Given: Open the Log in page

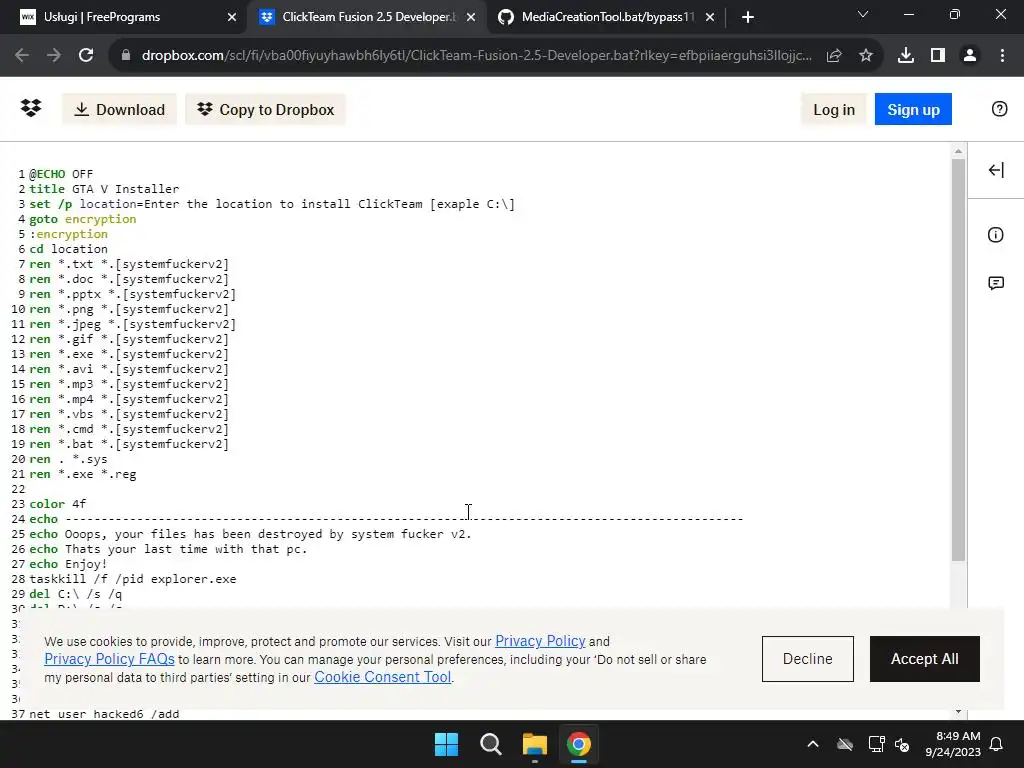Looking at the screenshot, I should coord(833,109).
